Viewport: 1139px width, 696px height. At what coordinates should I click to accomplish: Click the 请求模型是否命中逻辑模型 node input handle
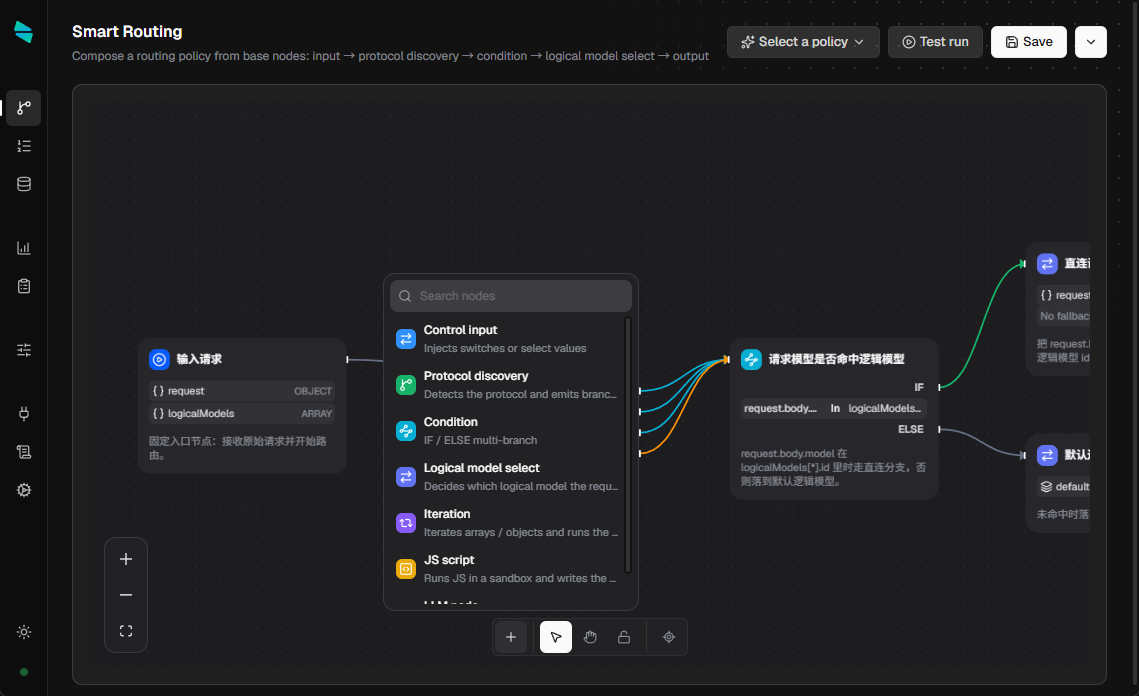tap(727, 360)
